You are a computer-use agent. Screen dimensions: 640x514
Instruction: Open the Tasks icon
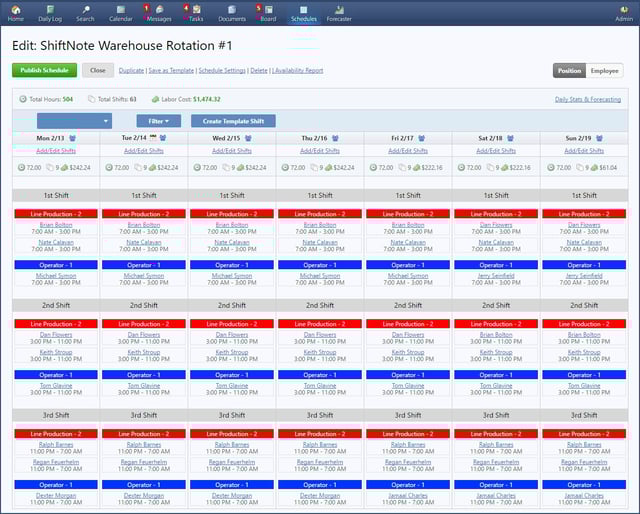[196, 10]
